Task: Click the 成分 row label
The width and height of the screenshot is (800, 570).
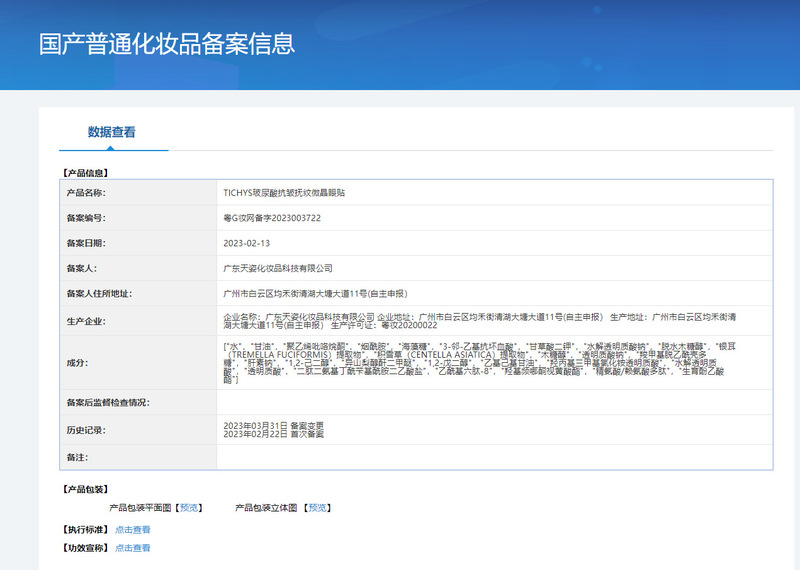Action: coord(77,363)
